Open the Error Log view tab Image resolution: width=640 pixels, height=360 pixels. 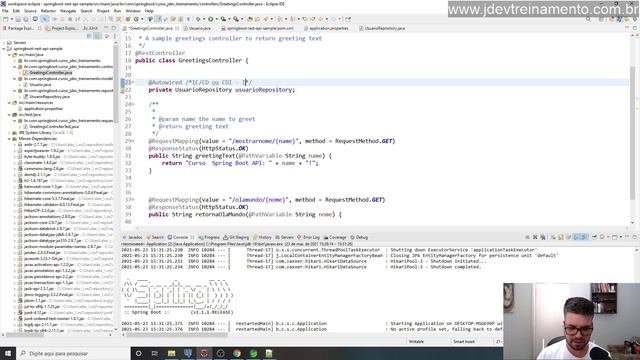(x=309, y=237)
